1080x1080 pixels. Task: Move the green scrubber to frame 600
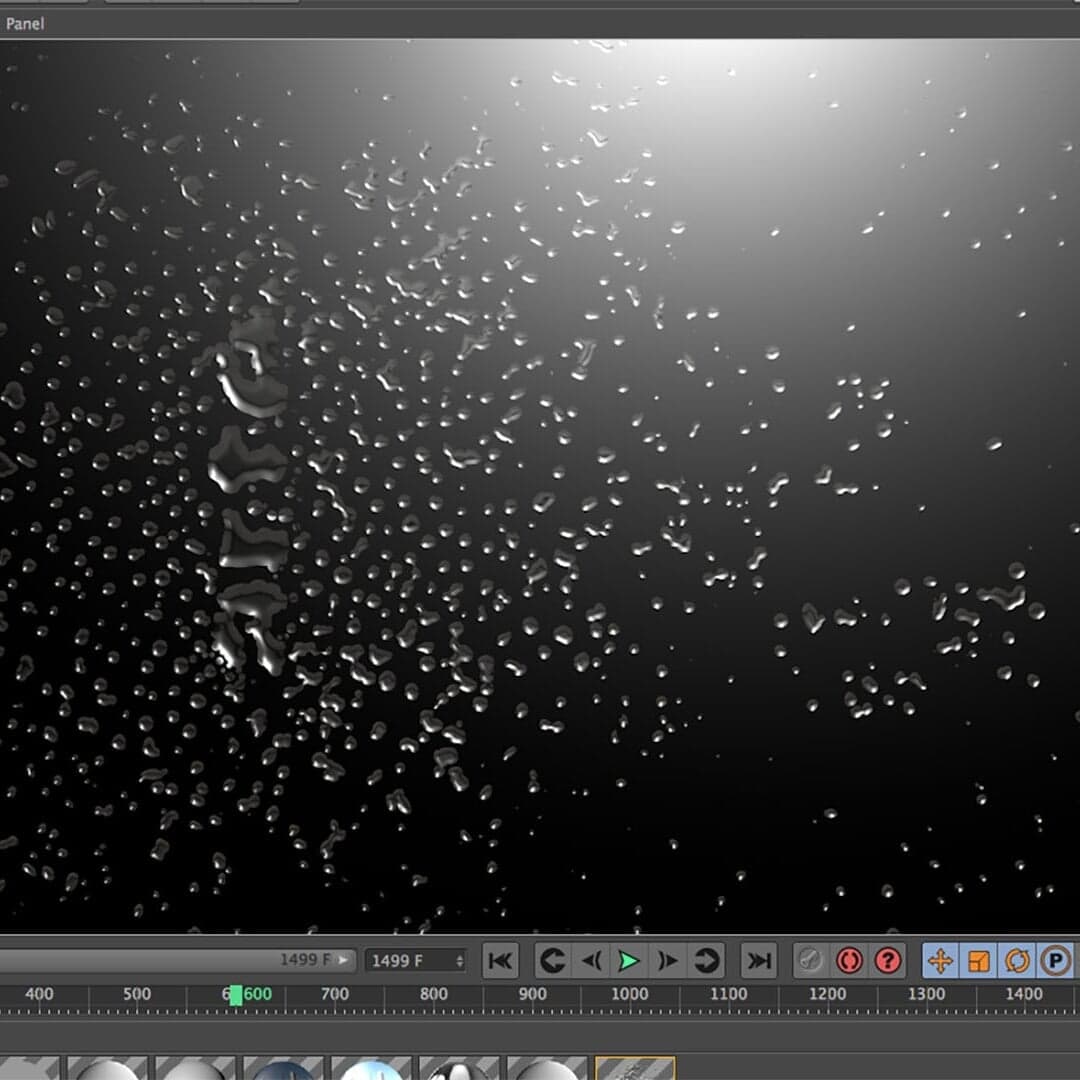pos(237,994)
